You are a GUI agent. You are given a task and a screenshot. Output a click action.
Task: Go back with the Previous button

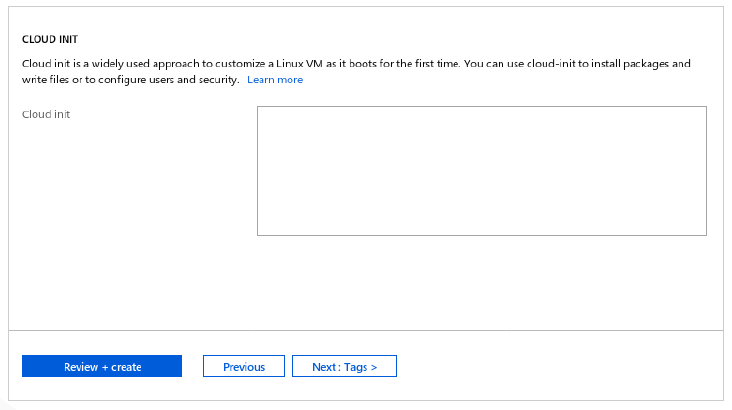point(244,366)
